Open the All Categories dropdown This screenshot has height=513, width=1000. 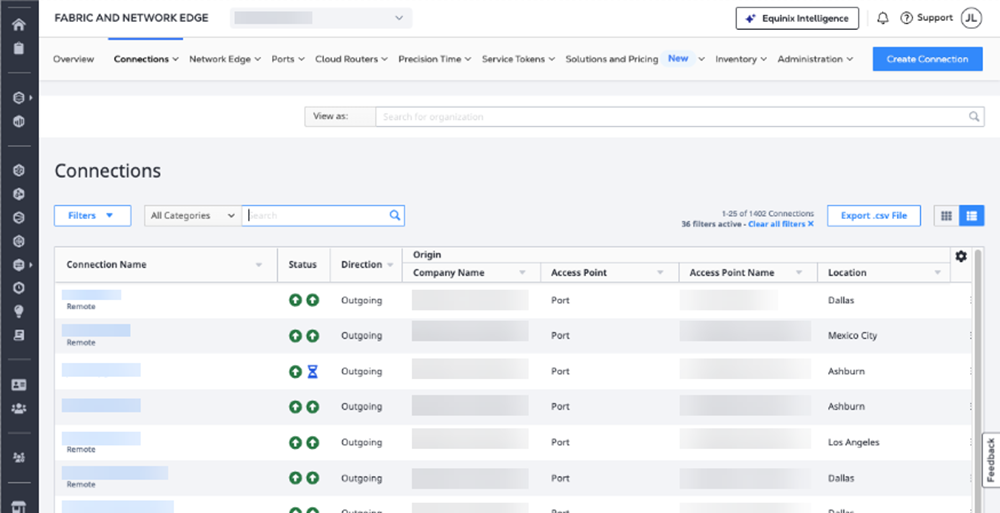pos(193,216)
